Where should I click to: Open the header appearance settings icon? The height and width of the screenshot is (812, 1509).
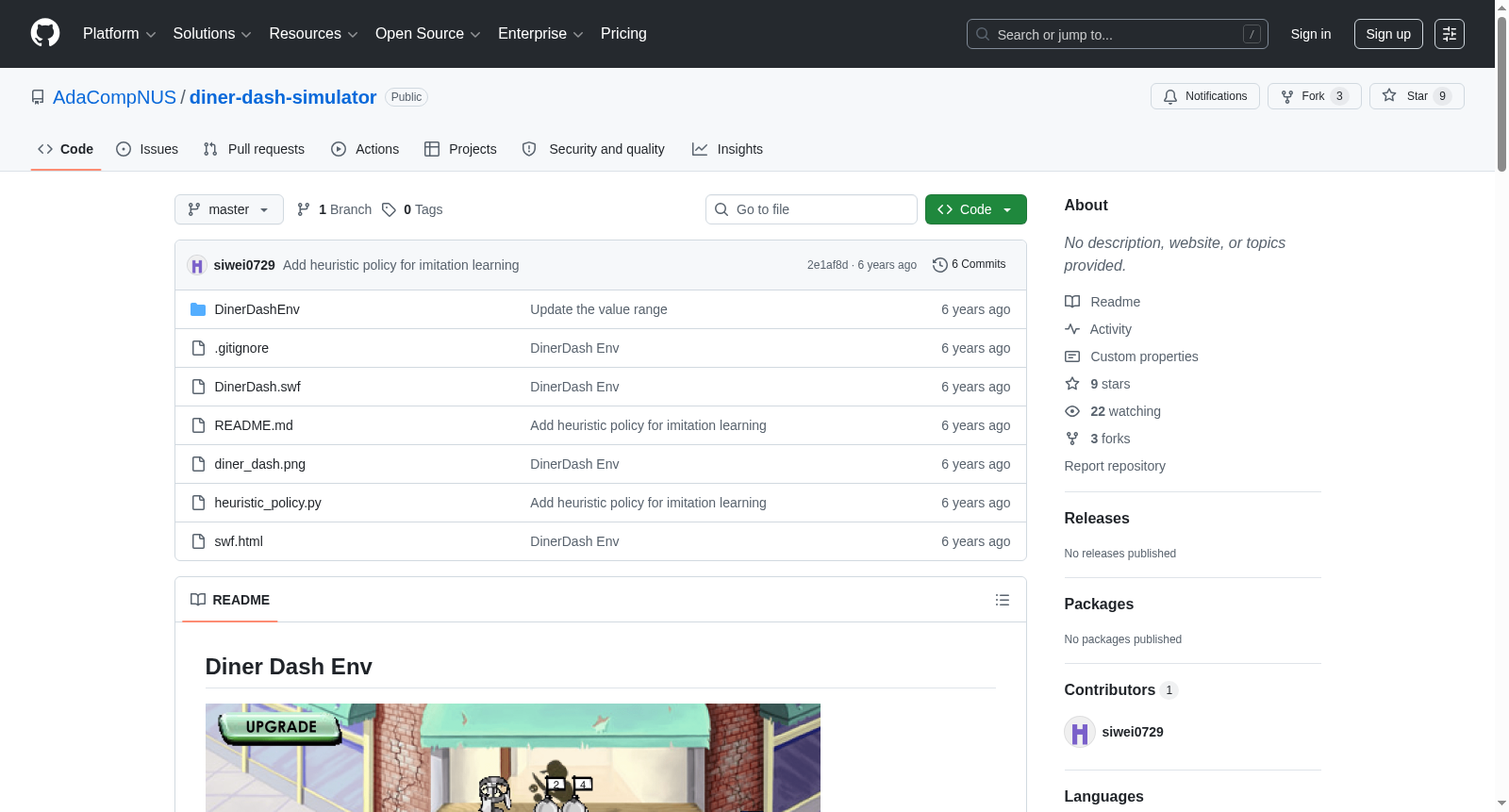point(1450,34)
